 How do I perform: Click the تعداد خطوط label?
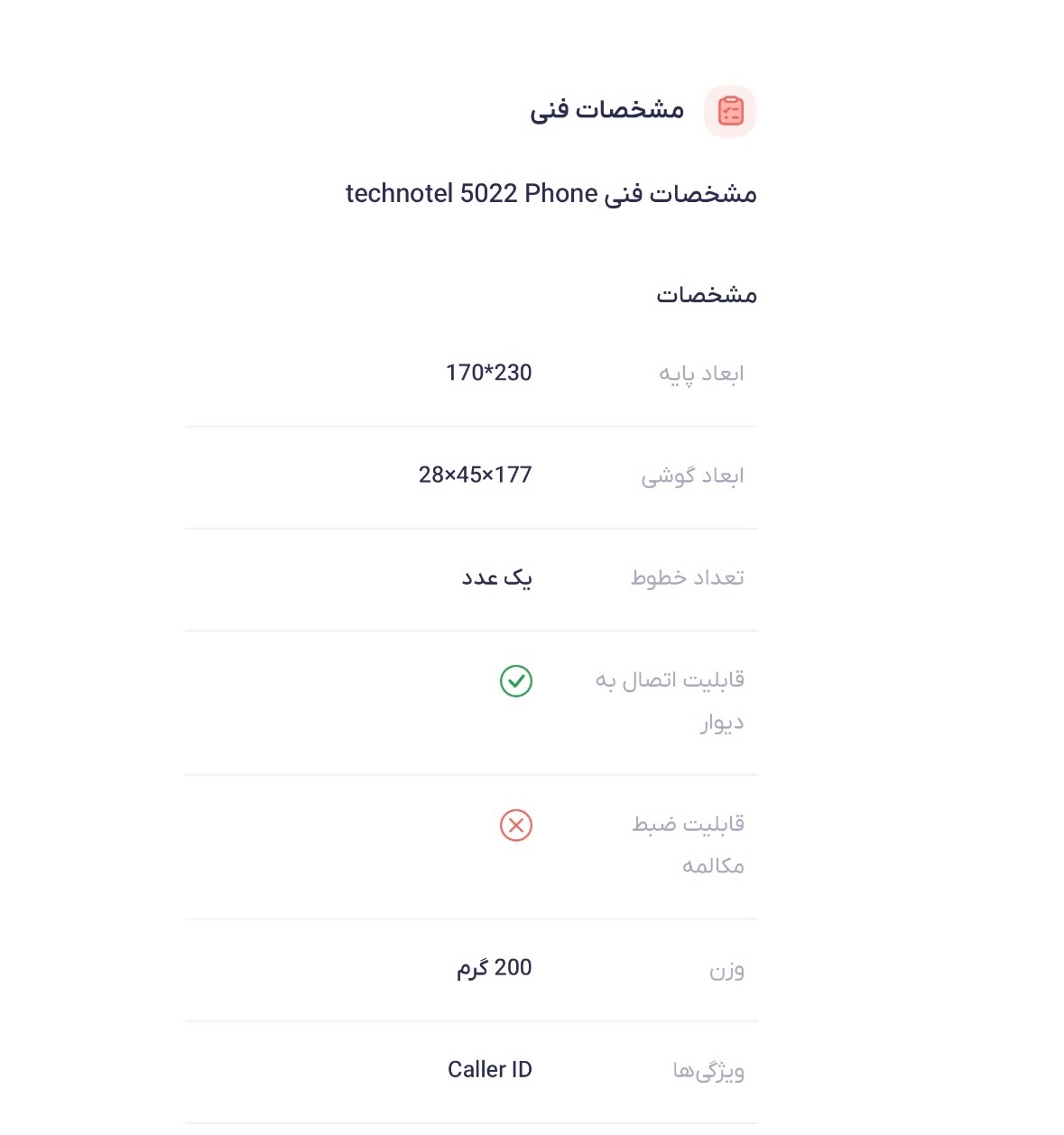(687, 577)
